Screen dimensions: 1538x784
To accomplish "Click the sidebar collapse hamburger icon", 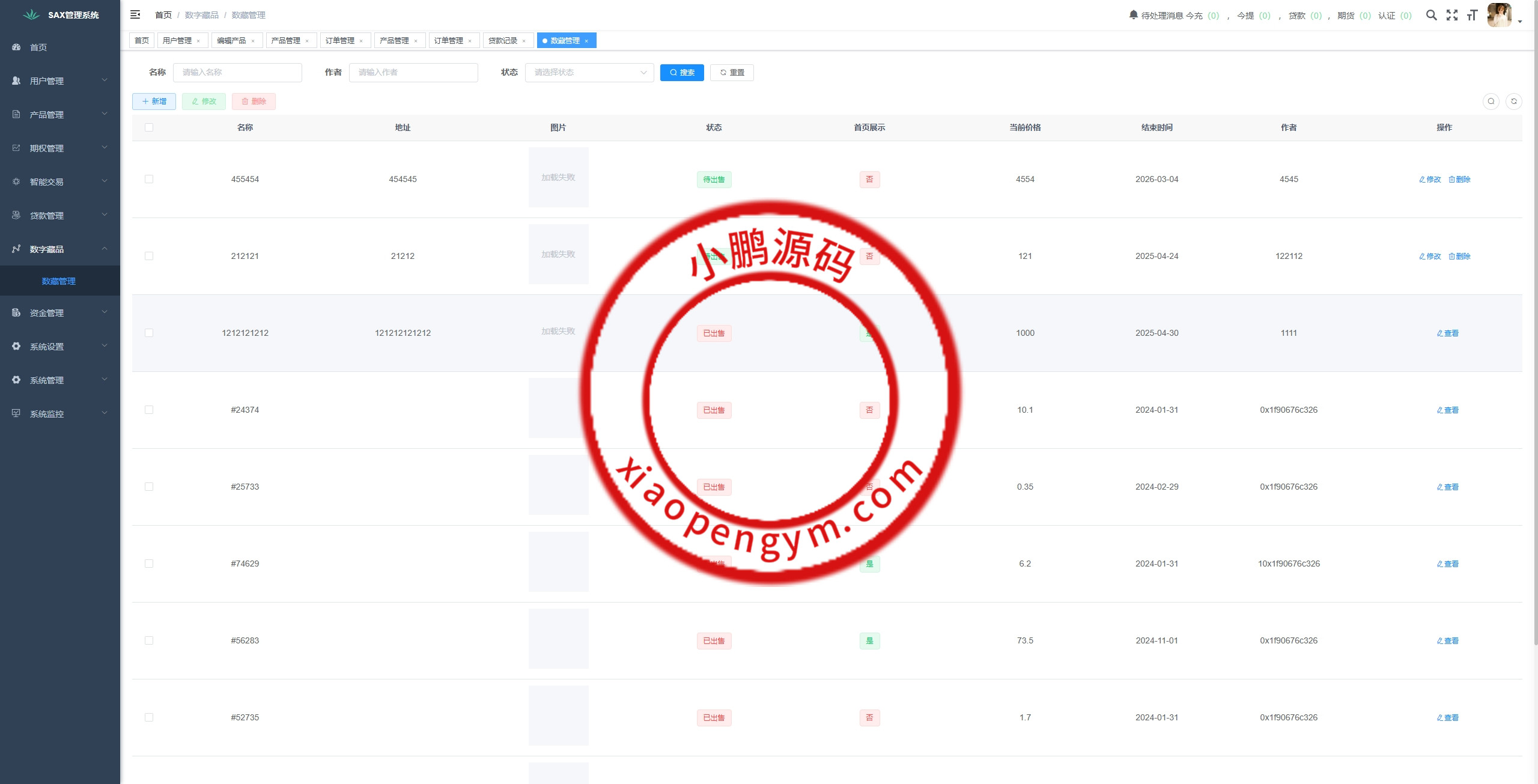I will [135, 14].
